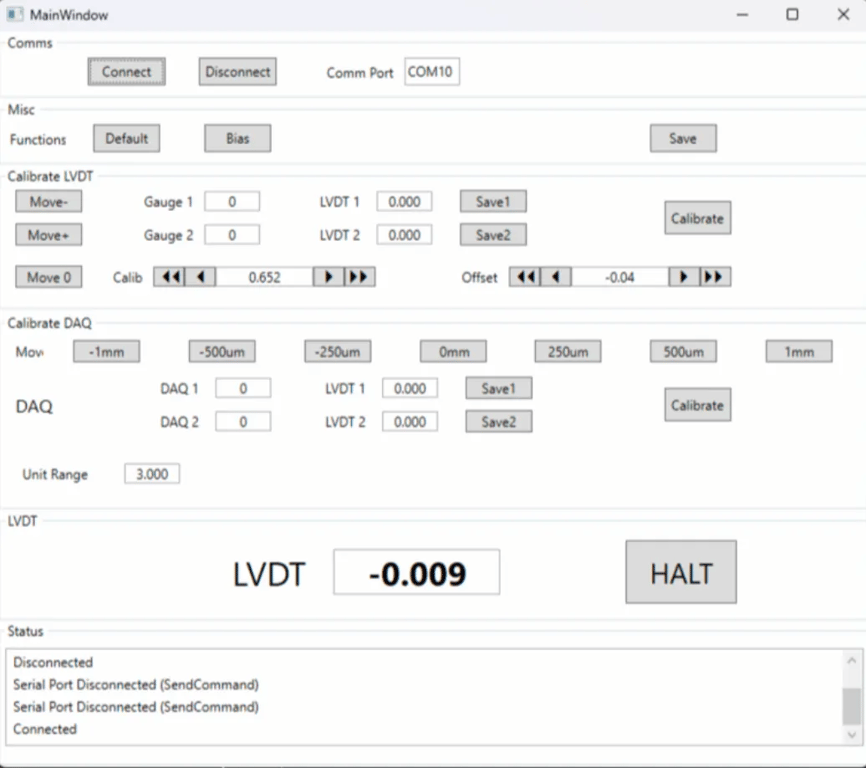Click Offset fast decrease double-arrow button

click(525, 277)
